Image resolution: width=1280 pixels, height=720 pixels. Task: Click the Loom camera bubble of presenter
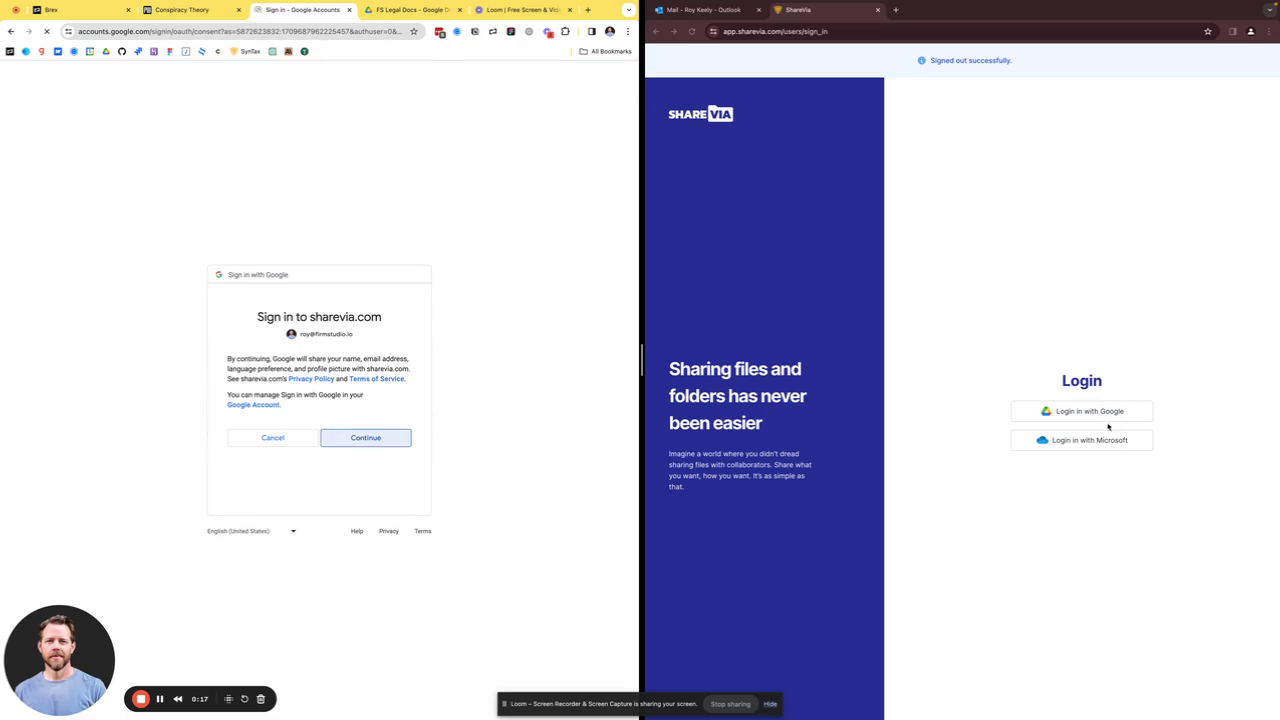click(x=59, y=660)
